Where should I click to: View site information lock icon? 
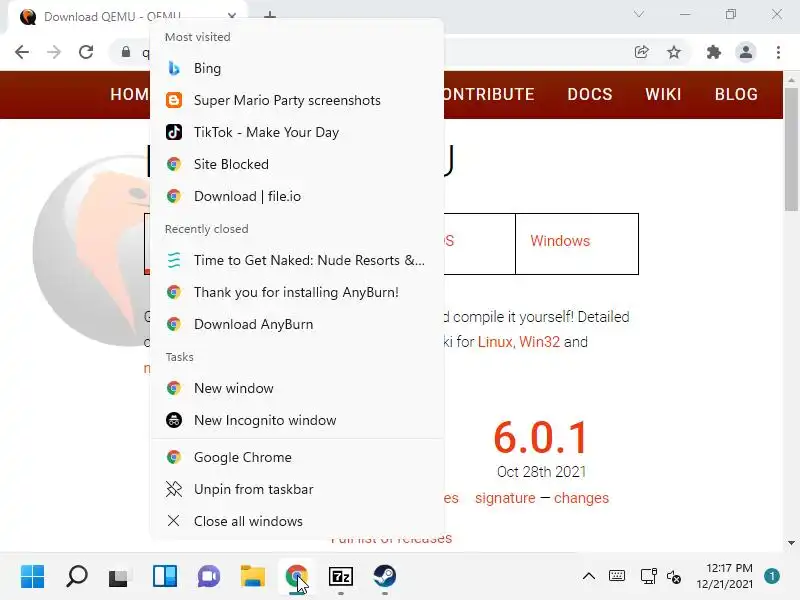pyautogui.click(x=126, y=52)
